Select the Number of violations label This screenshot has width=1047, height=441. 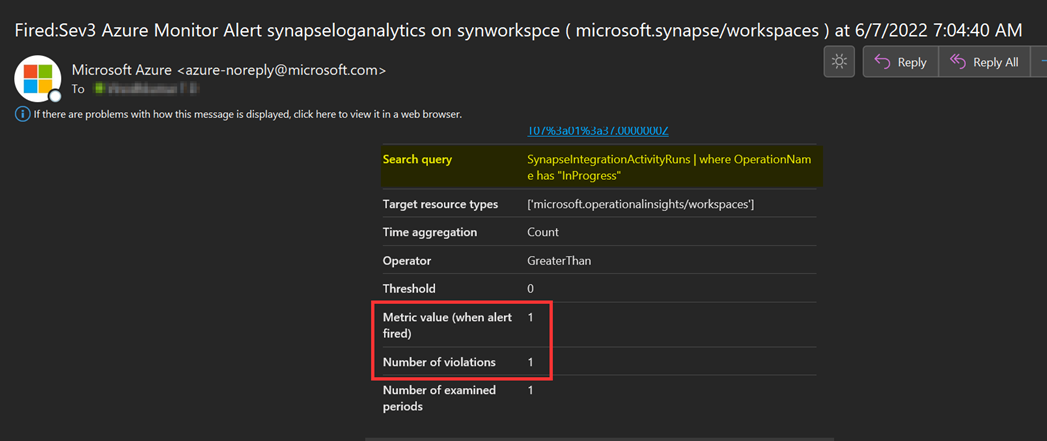[x=439, y=362]
